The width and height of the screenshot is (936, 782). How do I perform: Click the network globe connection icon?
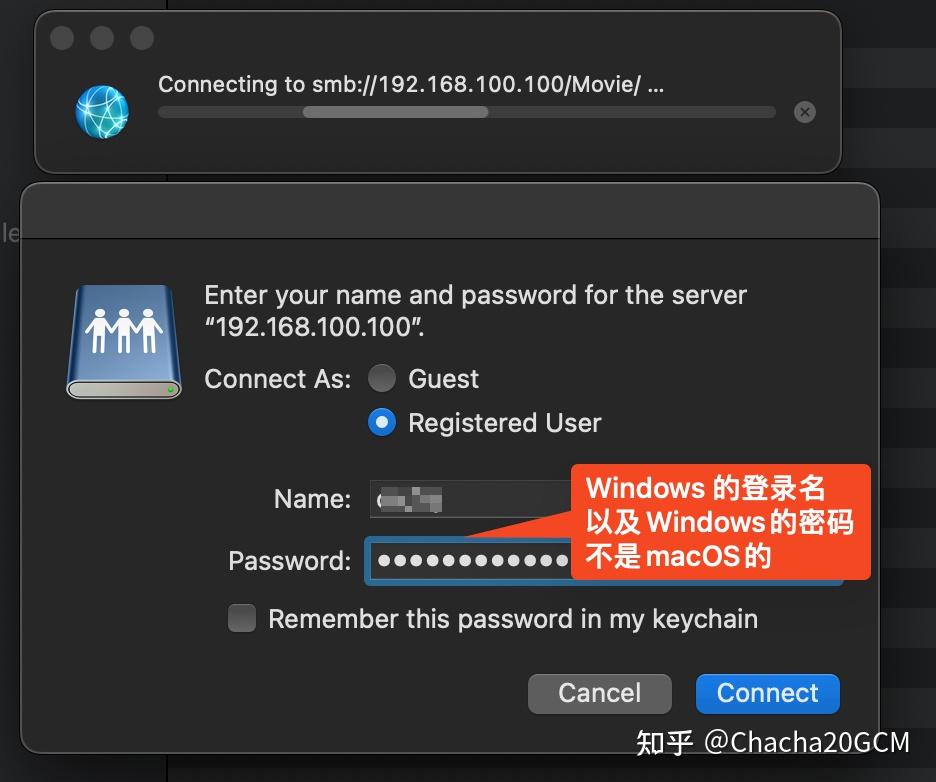tap(103, 112)
